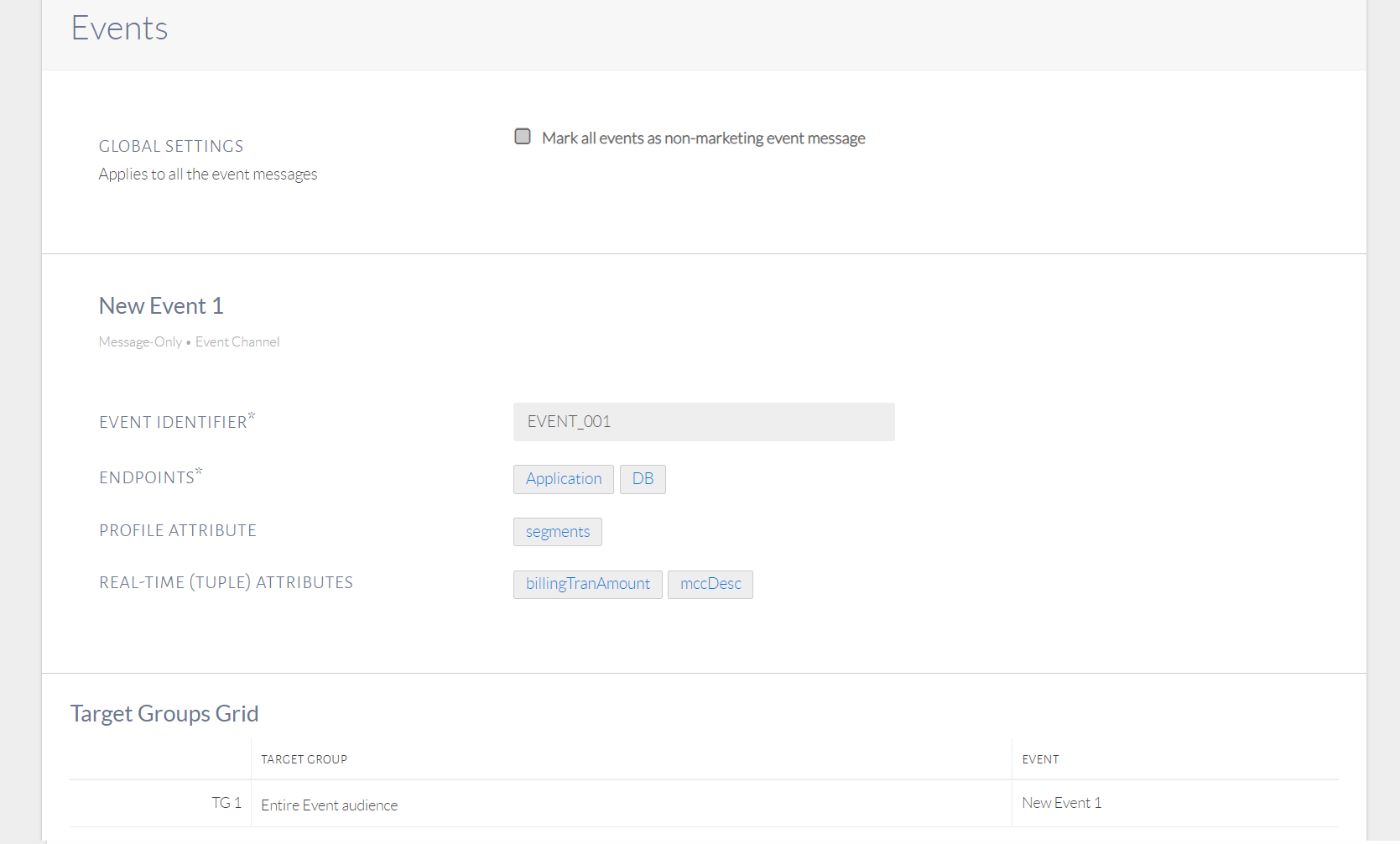Screen dimensions: 1400x844
Task: Select the TG 1 row label
Action: [x=226, y=803]
